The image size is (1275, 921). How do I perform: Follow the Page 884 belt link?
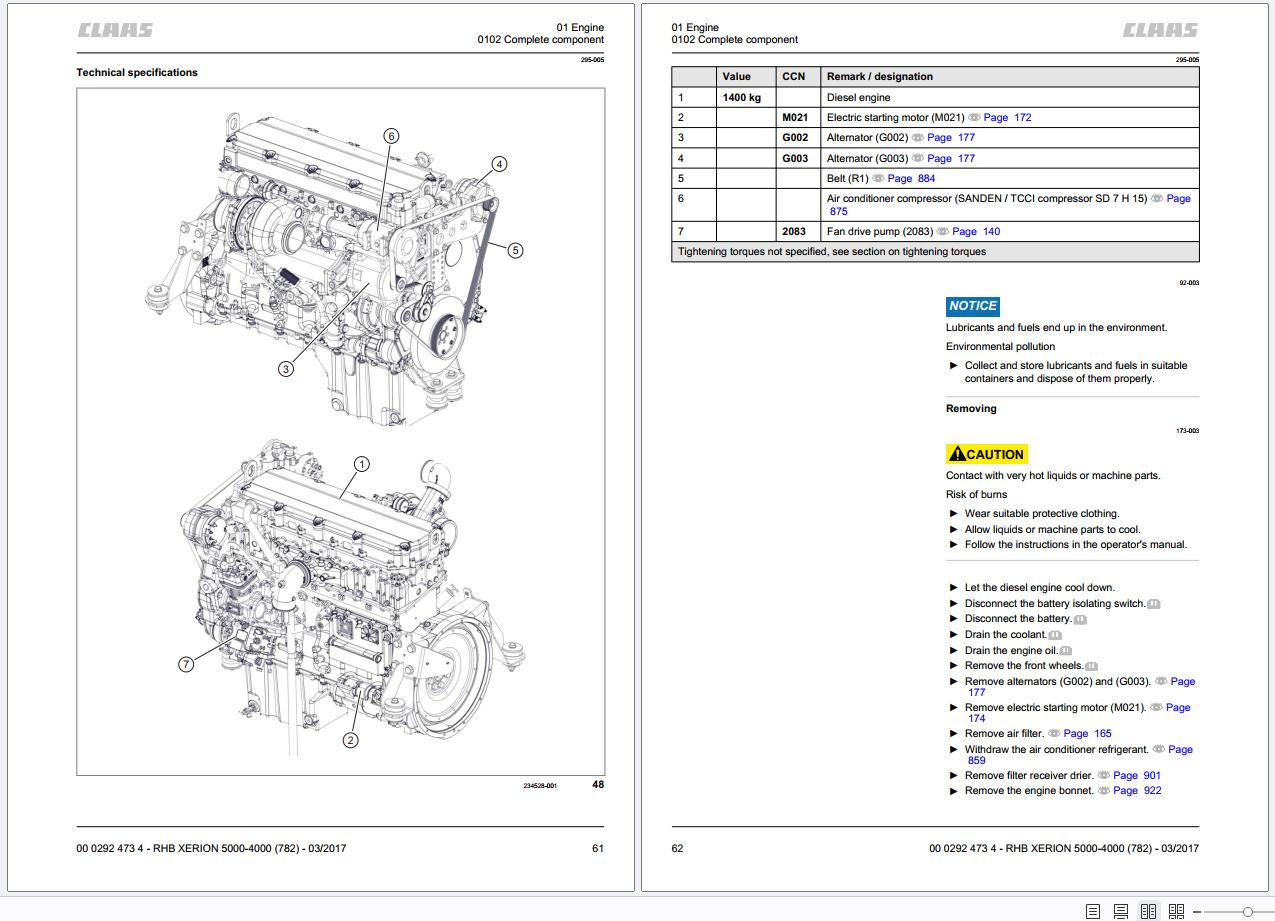tap(911, 179)
